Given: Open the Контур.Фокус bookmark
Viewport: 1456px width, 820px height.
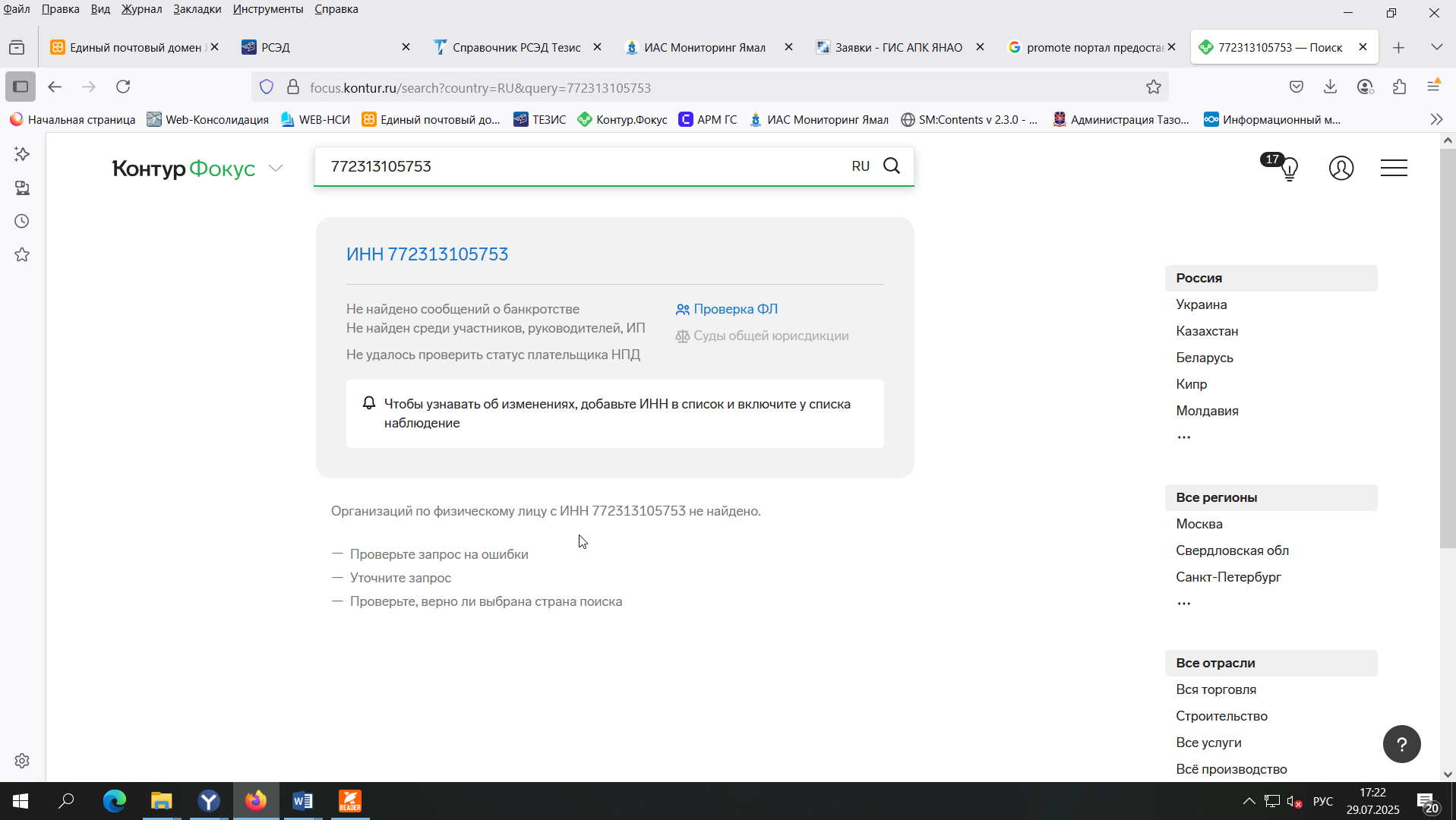Looking at the screenshot, I should [x=622, y=119].
